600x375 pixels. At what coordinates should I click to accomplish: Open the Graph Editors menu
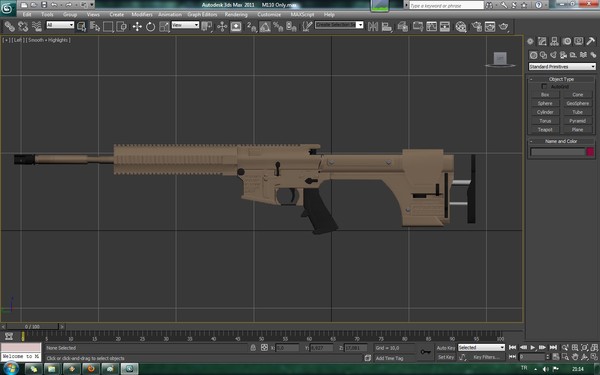coord(202,15)
